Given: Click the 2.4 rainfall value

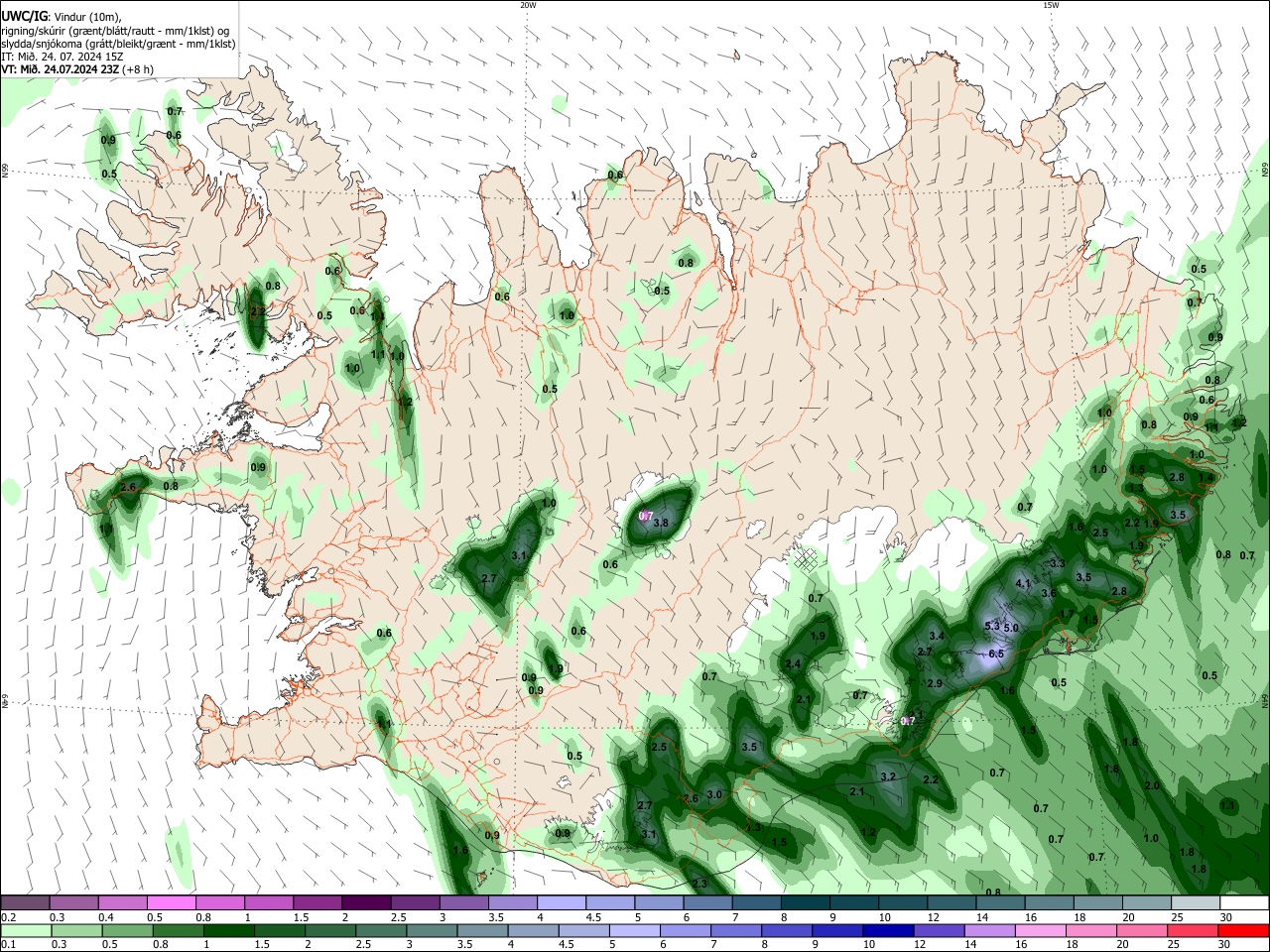Looking at the screenshot, I should click(793, 664).
